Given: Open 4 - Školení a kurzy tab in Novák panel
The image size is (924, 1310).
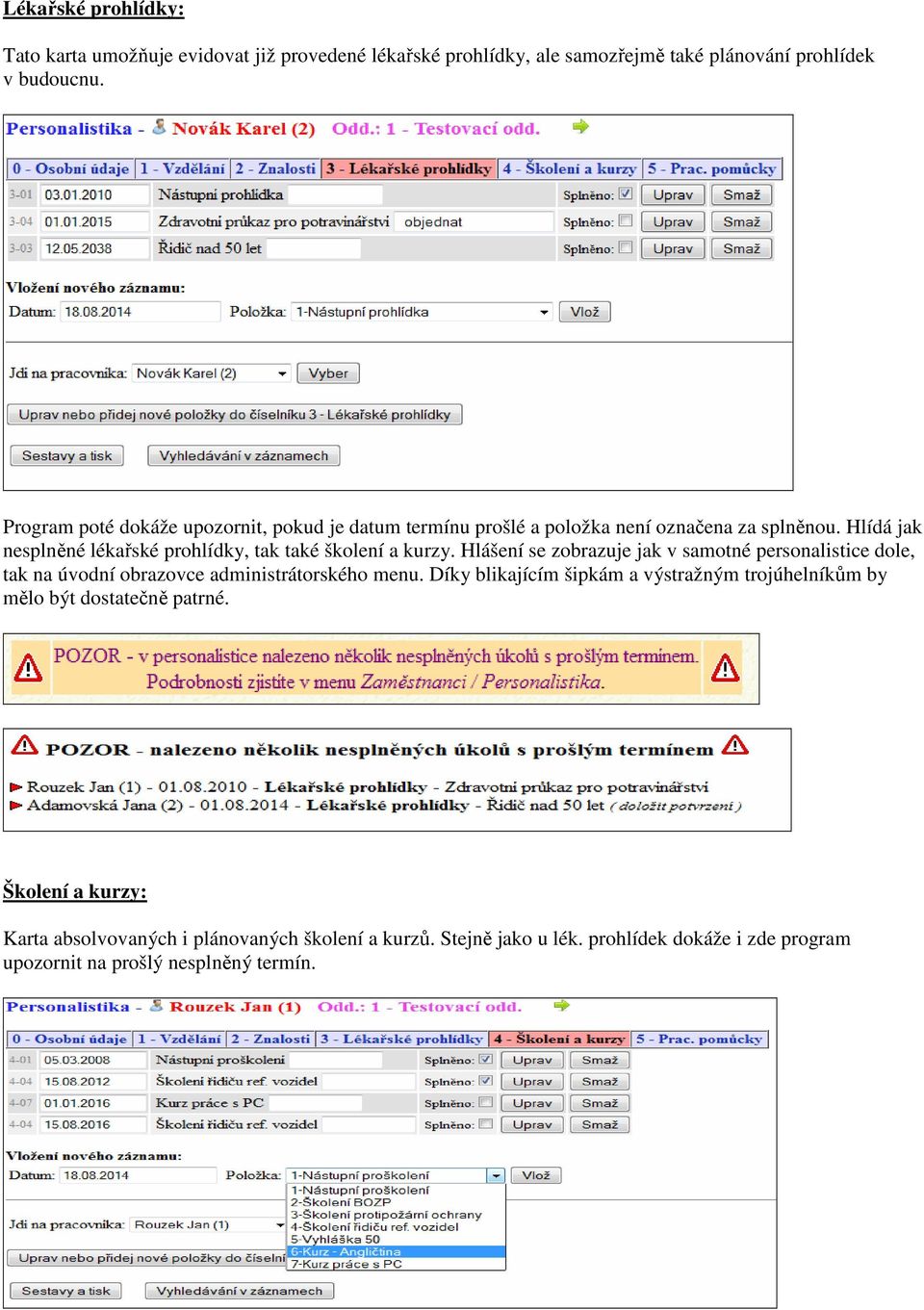Looking at the screenshot, I should tap(568, 168).
